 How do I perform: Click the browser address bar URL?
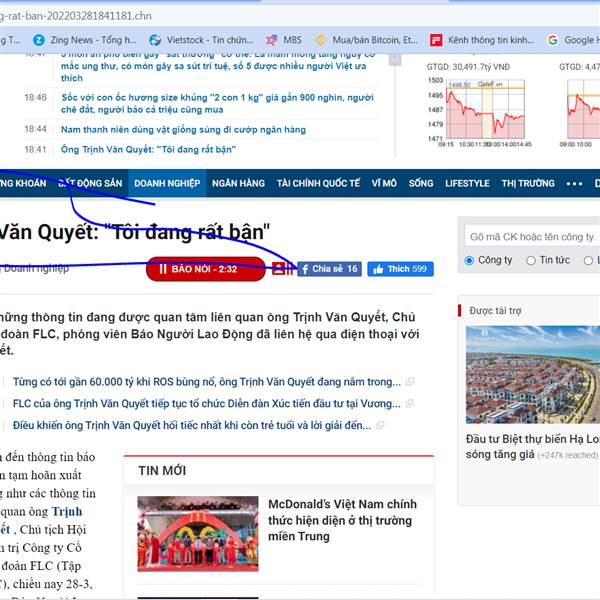76,16
